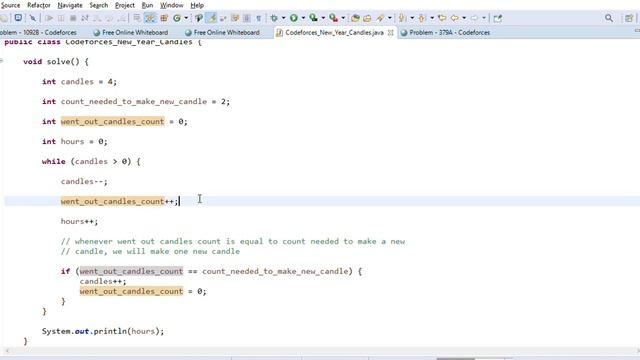Toggle Skip All Breakpoints icon
640x360 pixels.
33,18
